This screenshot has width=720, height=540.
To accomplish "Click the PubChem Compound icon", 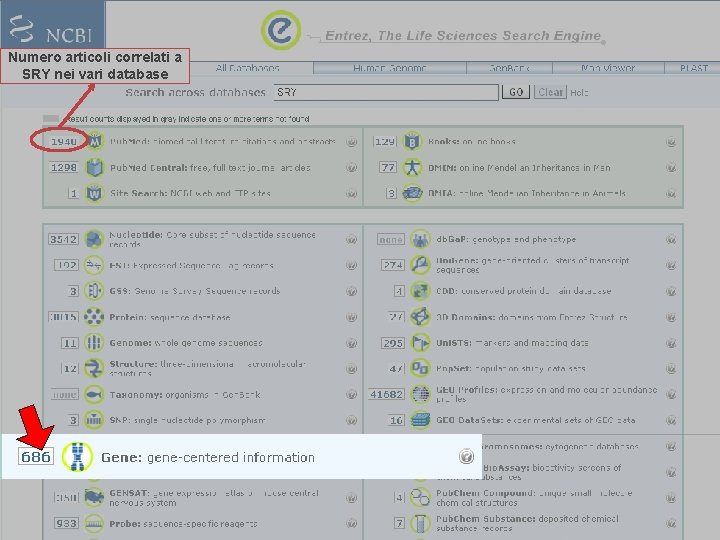I will coord(420,497).
